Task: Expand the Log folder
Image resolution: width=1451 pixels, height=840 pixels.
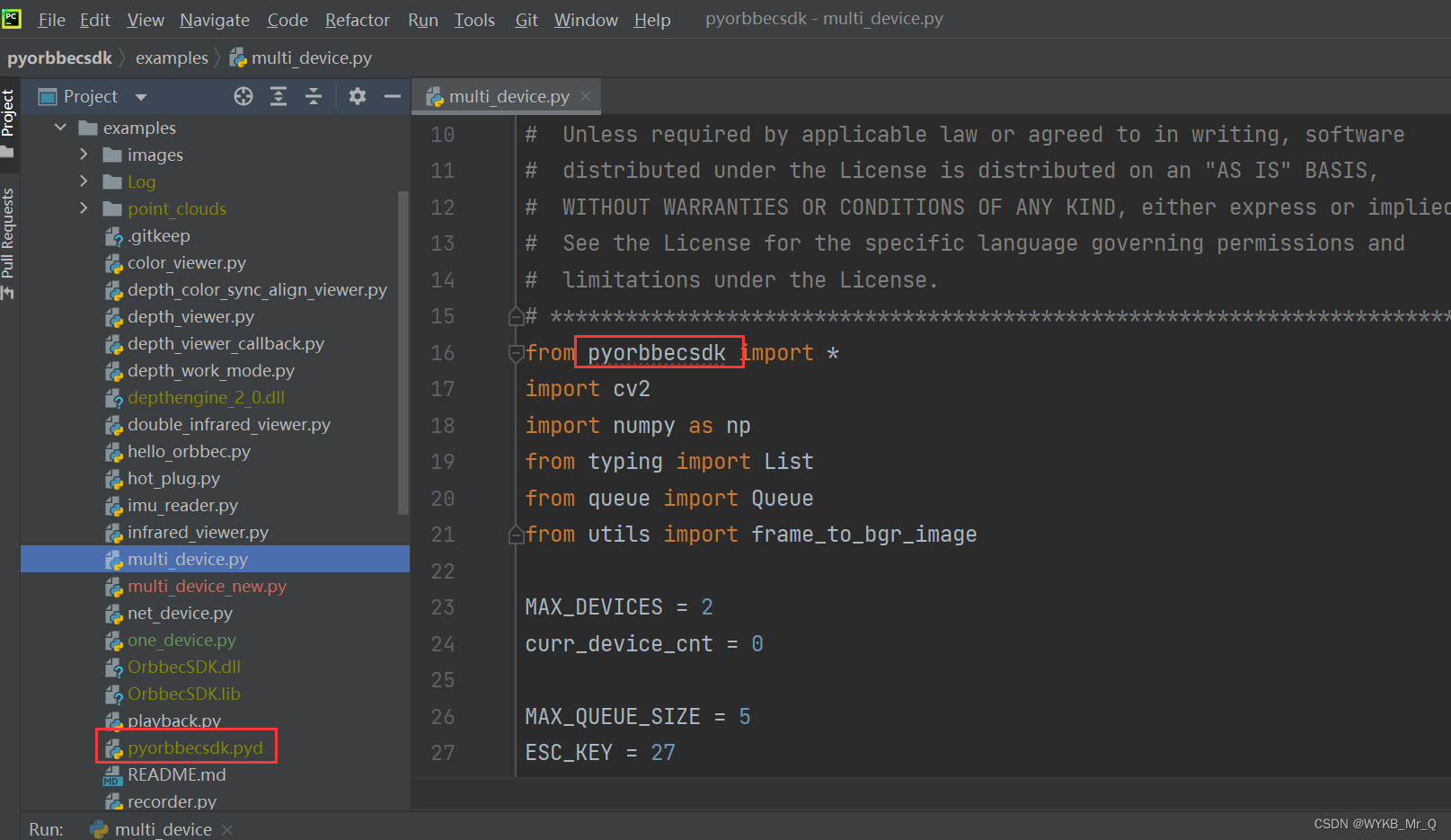Action: 84,181
